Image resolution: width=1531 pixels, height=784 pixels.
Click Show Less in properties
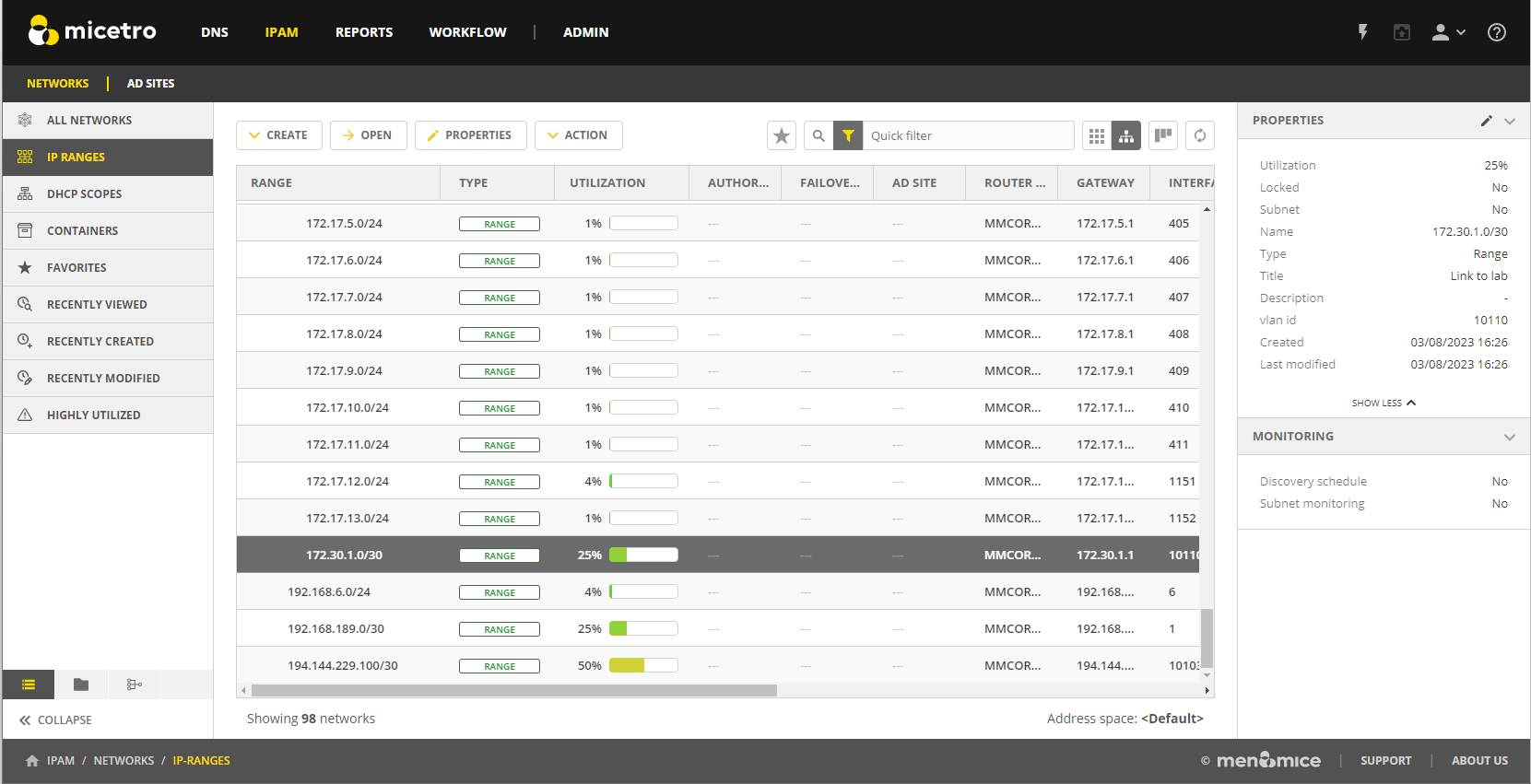pos(1383,403)
